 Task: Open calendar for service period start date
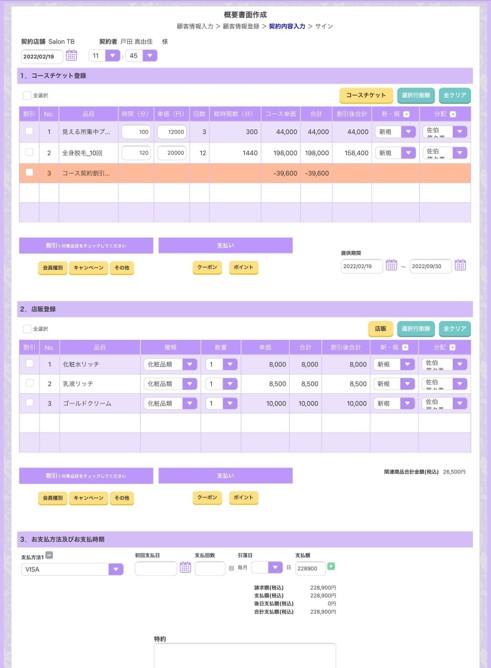click(391, 265)
